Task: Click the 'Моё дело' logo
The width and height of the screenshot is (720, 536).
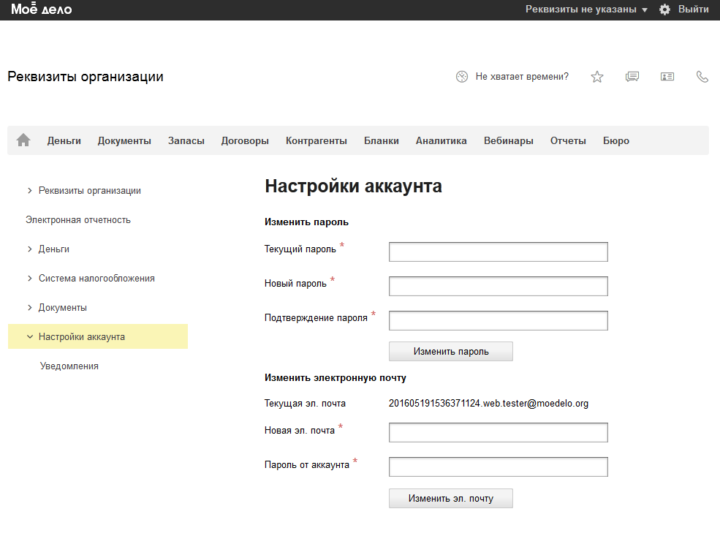Action: [x=41, y=9]
